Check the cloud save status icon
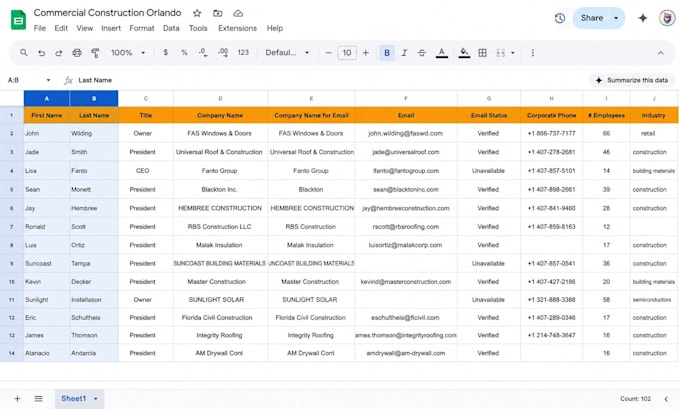Image resolution: width=680 pixels, height=409 pixels. click(238, 13)
